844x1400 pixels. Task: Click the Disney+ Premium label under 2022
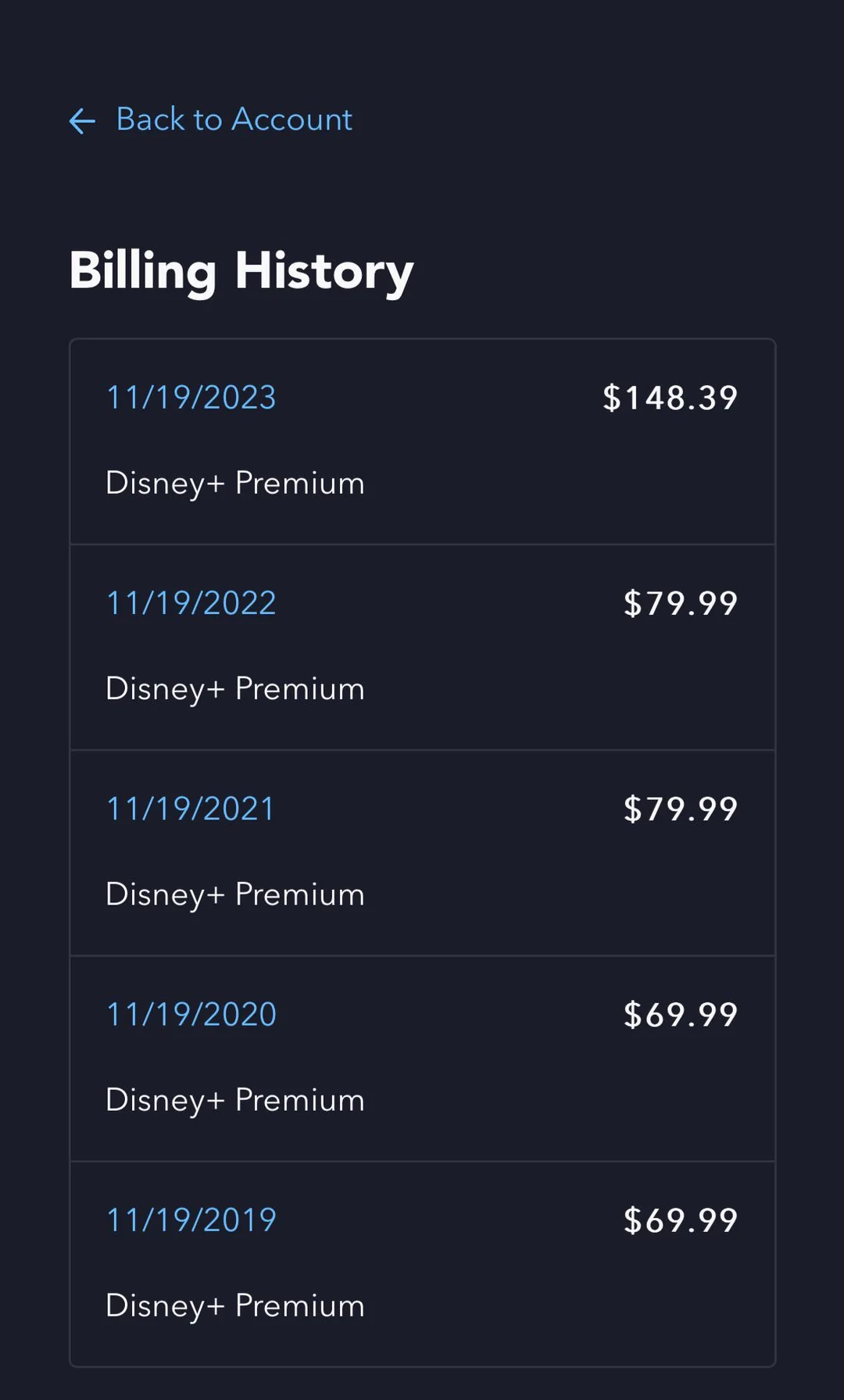pos(234,689)
